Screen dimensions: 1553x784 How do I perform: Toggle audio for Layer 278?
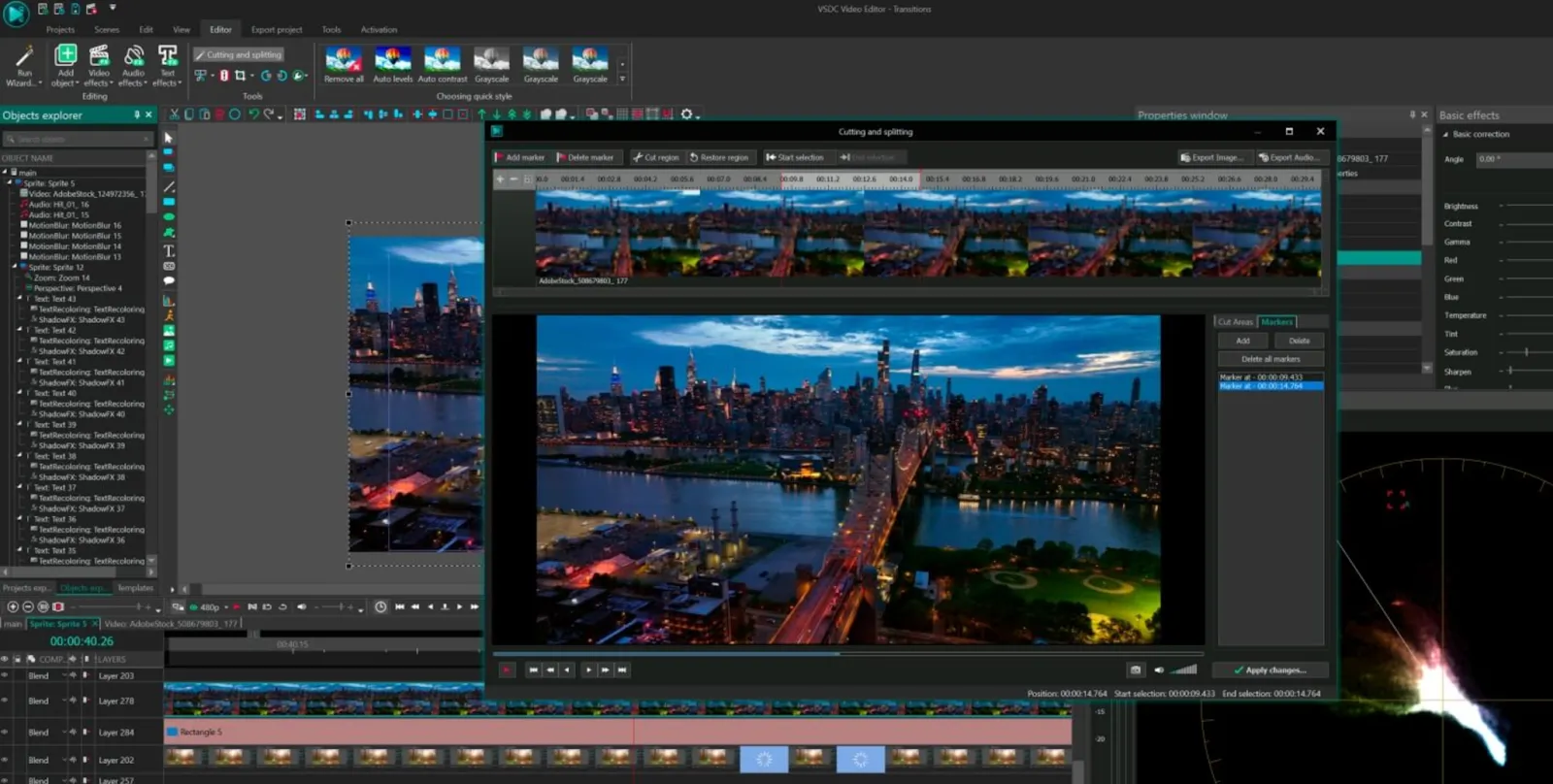[73, 701]
